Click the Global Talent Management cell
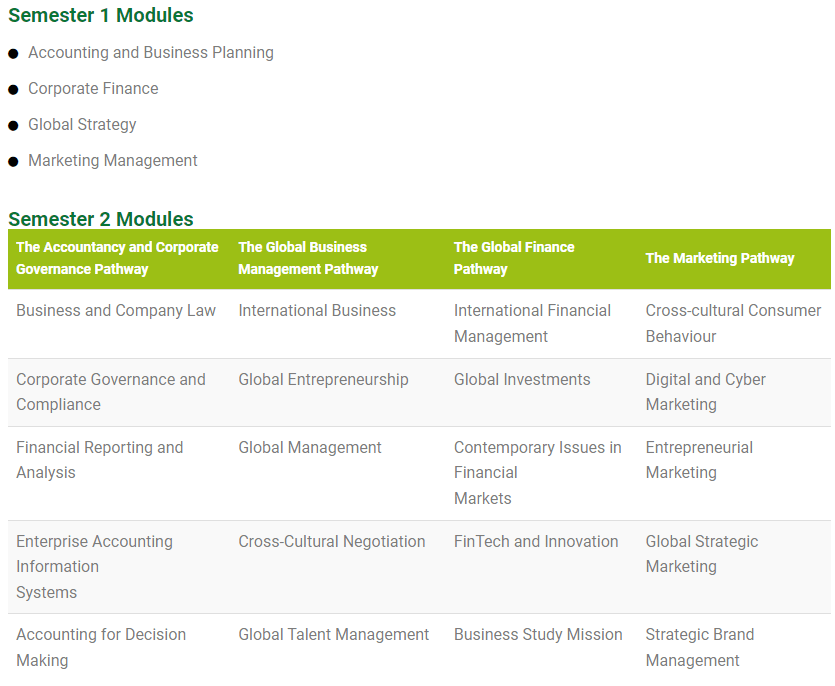The width and height of the screenshot is (835, 686). point(333,635)
